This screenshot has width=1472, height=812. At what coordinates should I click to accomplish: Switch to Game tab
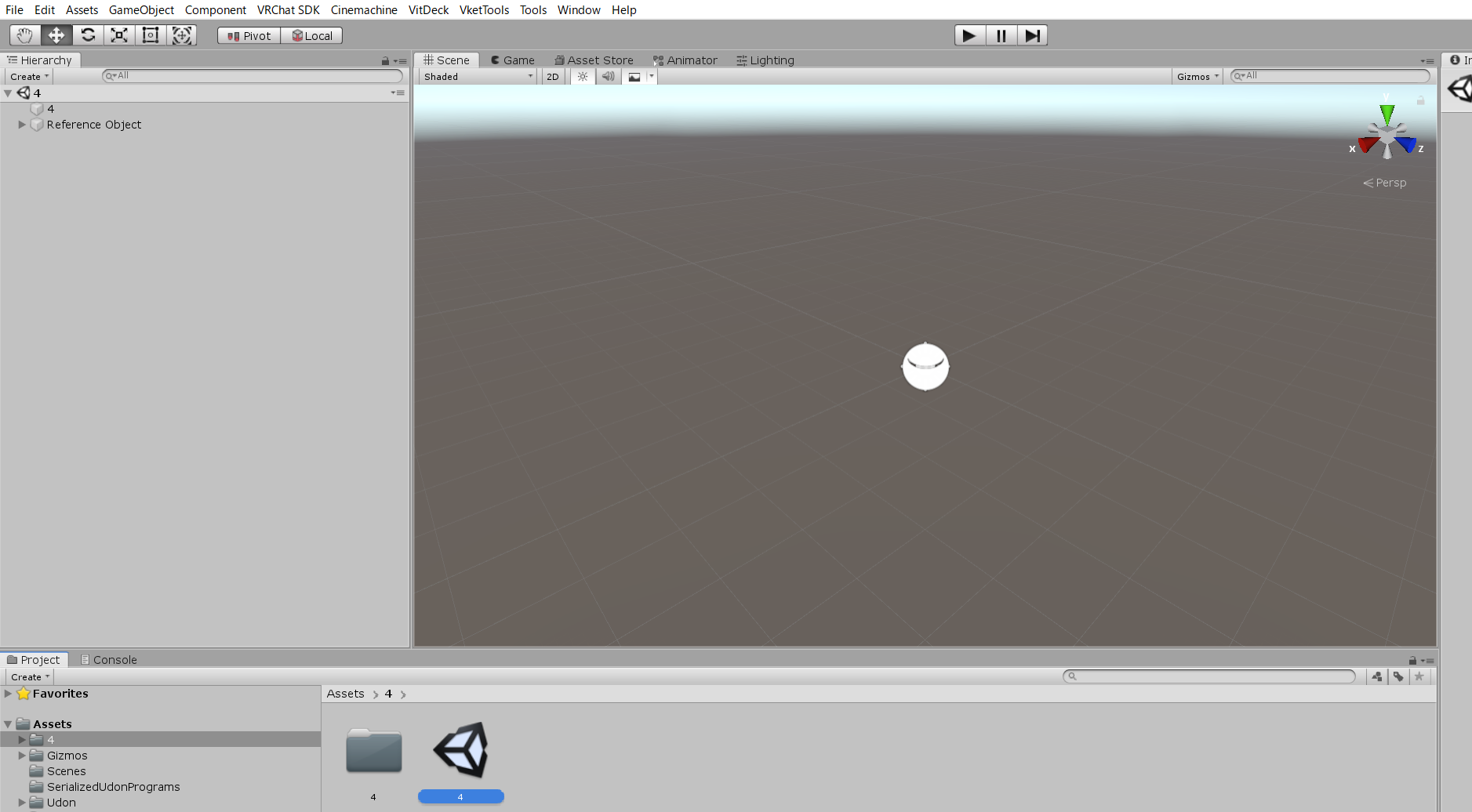click(x=513, y=60)
